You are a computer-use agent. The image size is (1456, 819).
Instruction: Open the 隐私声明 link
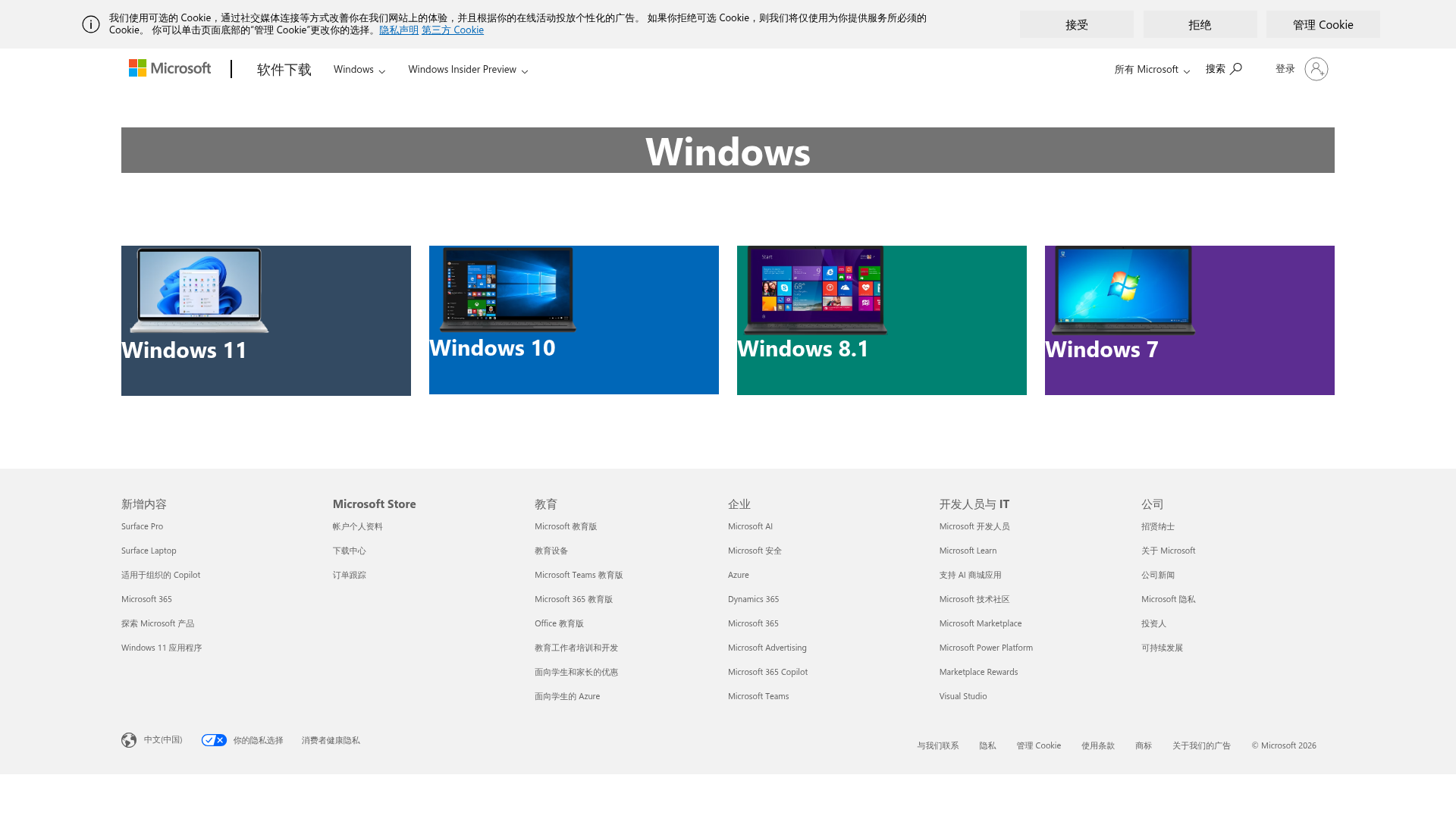click(x=397, y=30)
